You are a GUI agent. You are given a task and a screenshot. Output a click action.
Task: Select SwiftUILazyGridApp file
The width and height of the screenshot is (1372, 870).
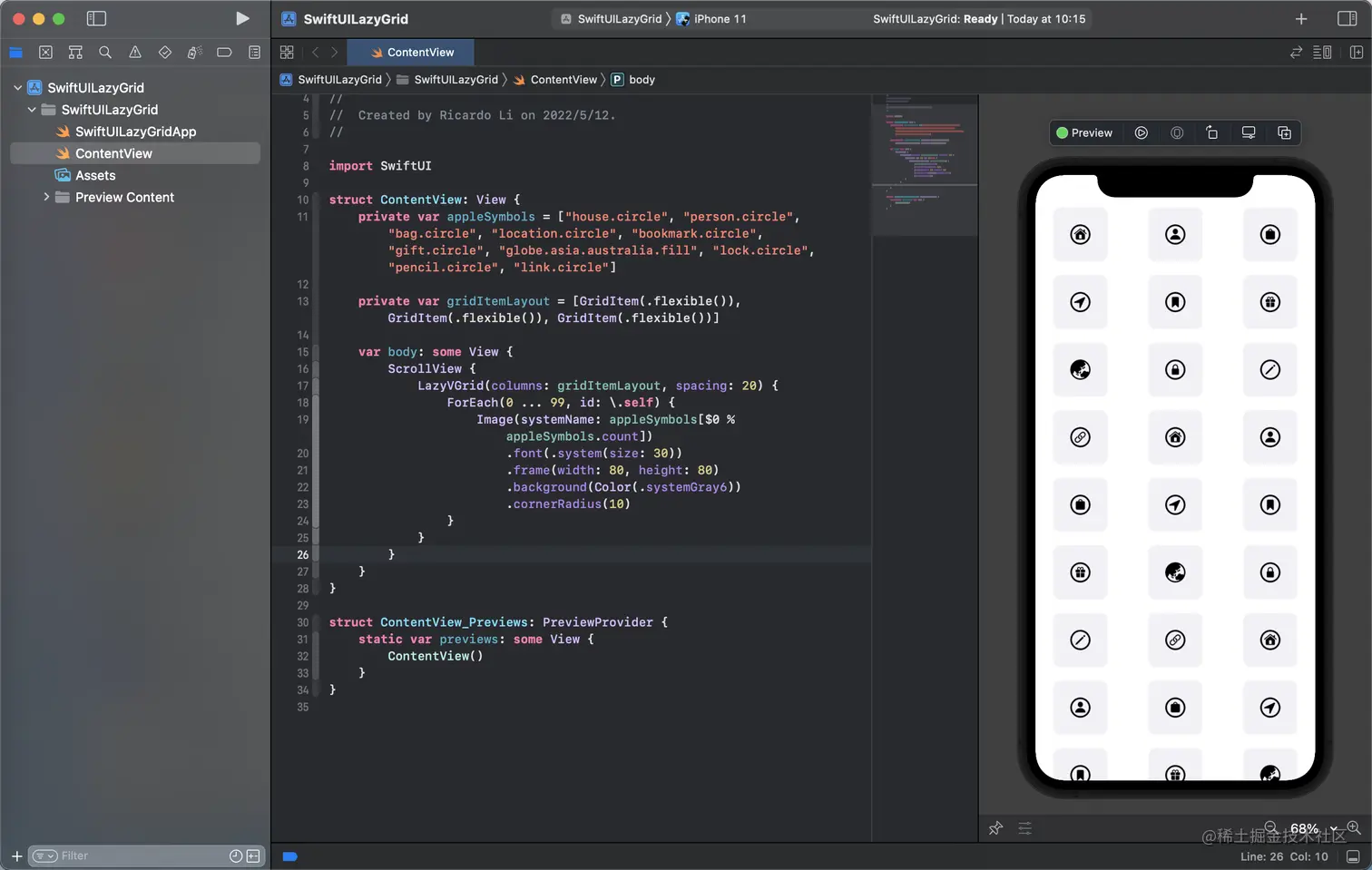(x=135, y=132)
